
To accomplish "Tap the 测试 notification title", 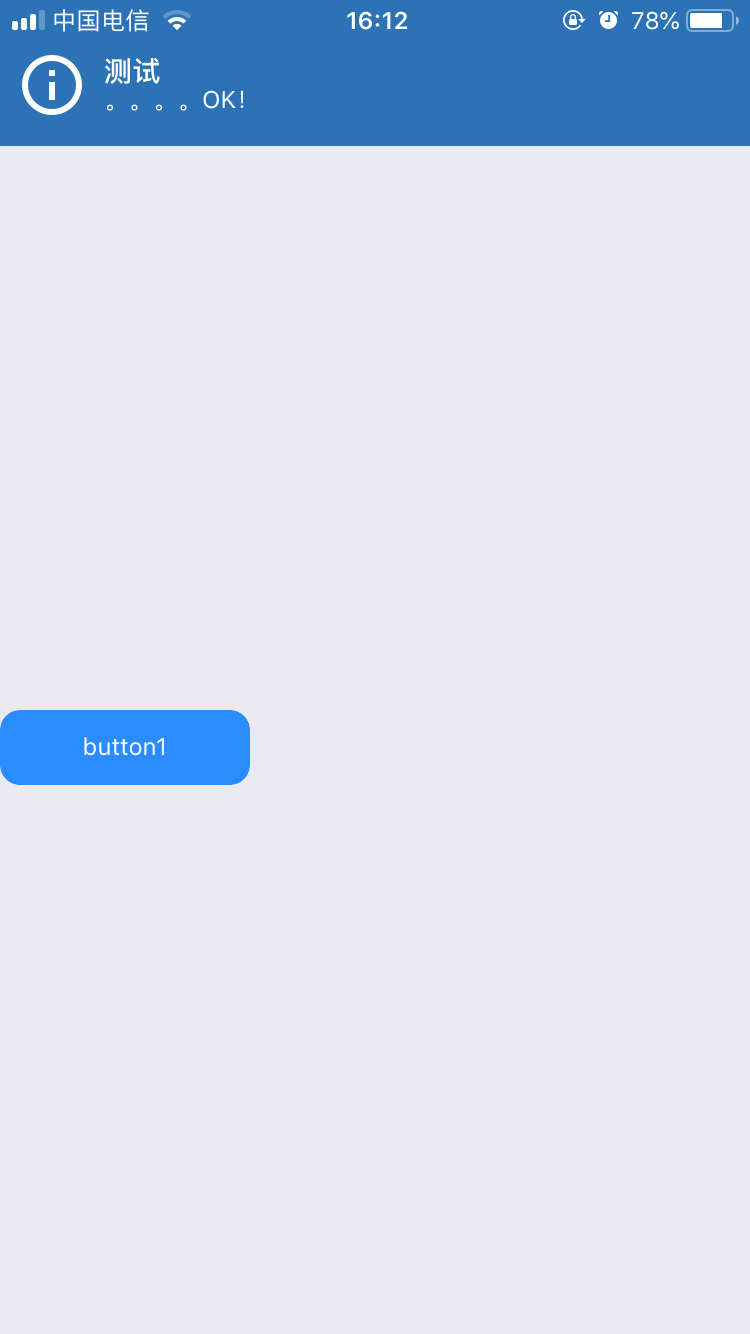I will 132,71.
